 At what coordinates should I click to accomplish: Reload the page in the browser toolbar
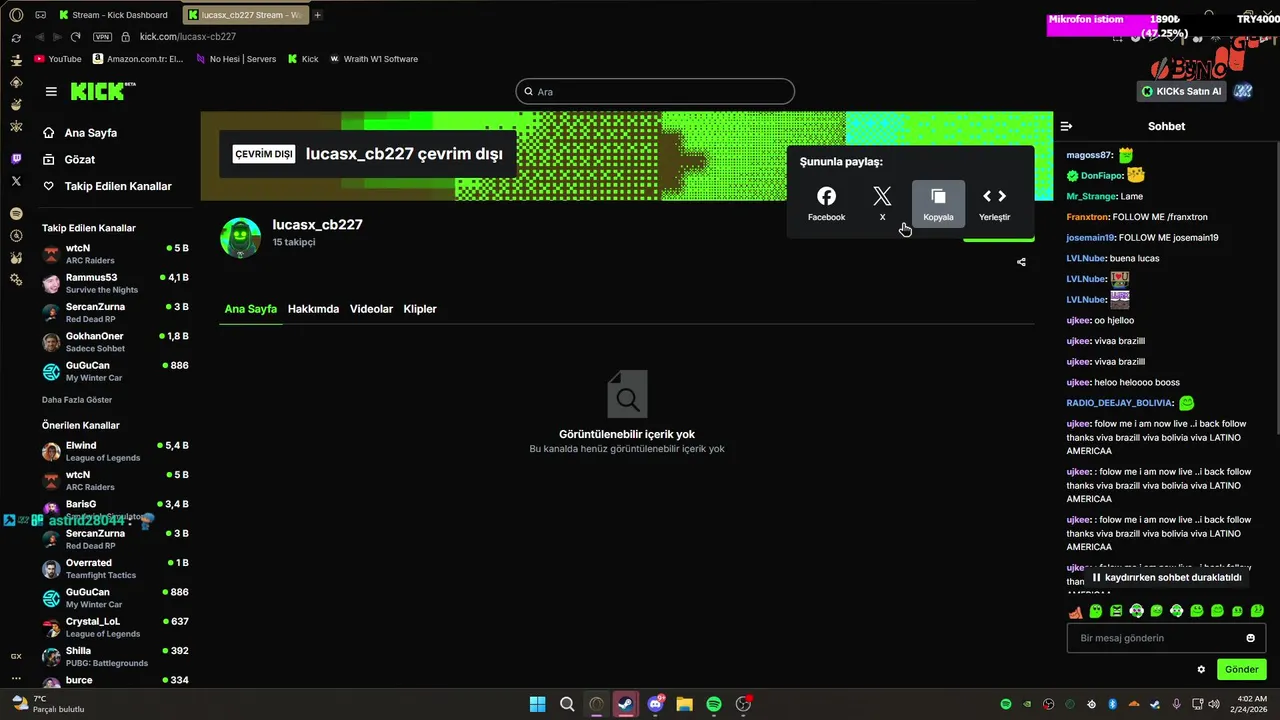[x=75, y=37]
